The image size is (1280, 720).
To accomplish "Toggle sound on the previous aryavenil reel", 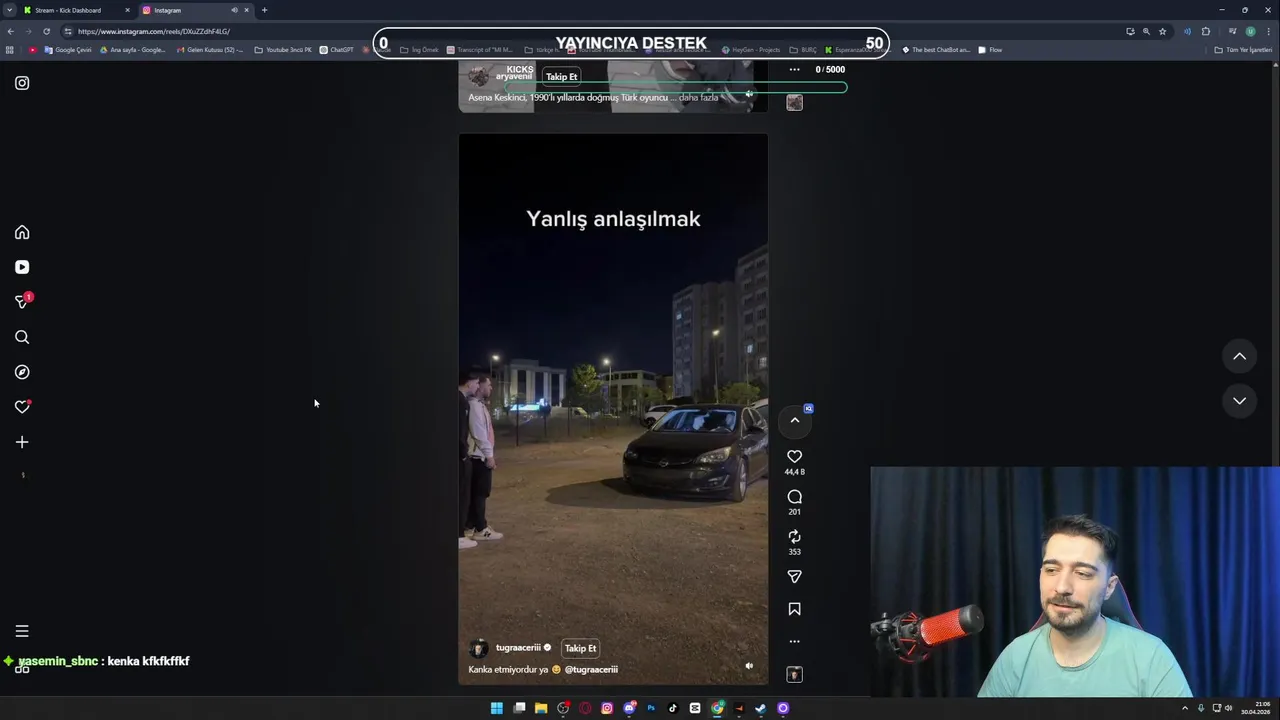I will click(749, 94).
